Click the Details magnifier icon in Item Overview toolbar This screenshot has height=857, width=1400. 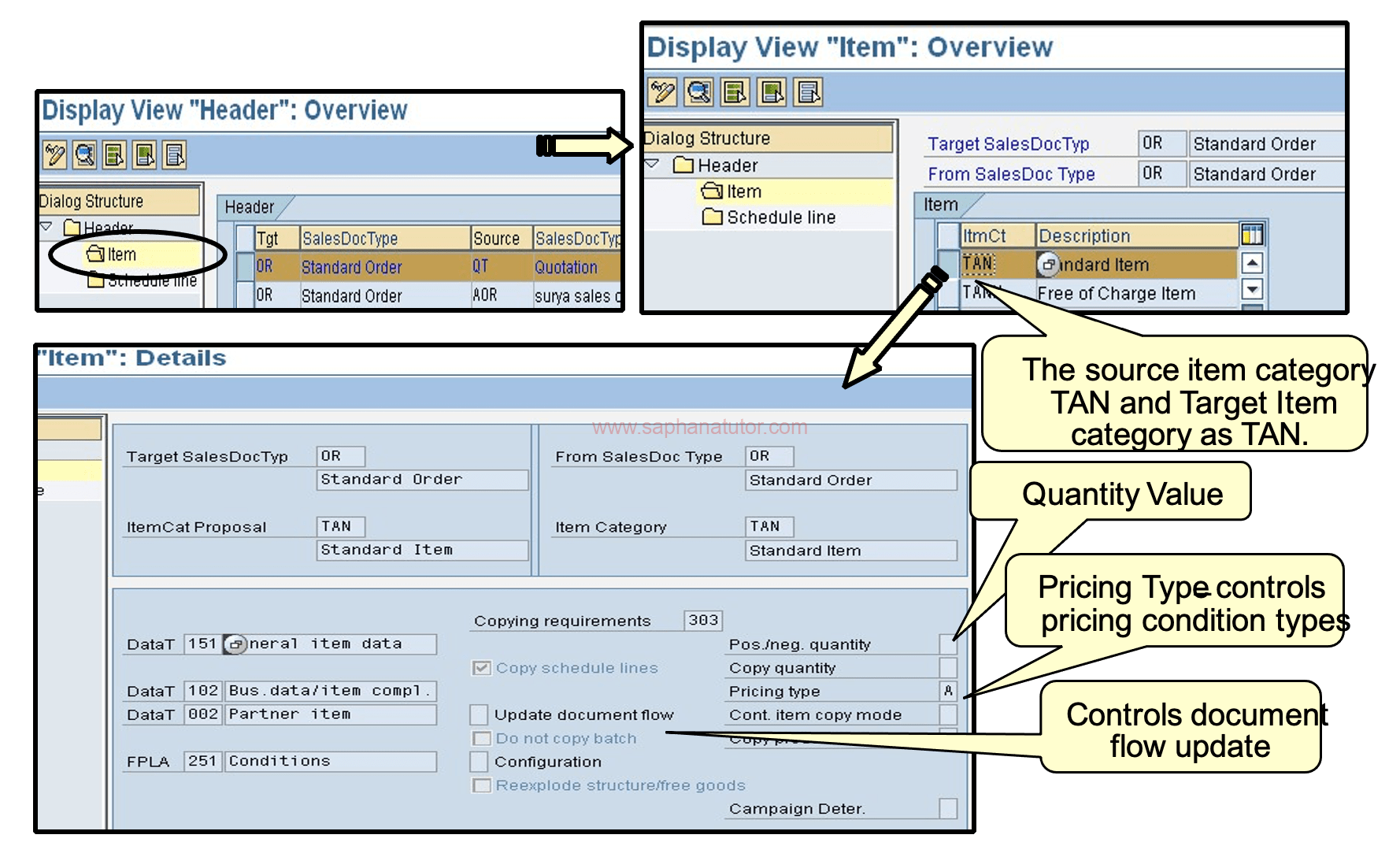[699, 92]
